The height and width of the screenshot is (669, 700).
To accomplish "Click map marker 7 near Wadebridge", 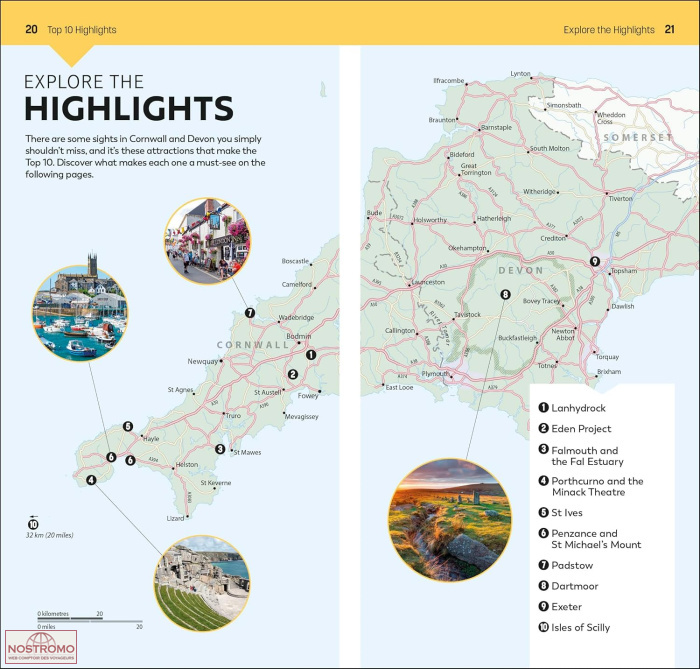I will pos(250,313).
